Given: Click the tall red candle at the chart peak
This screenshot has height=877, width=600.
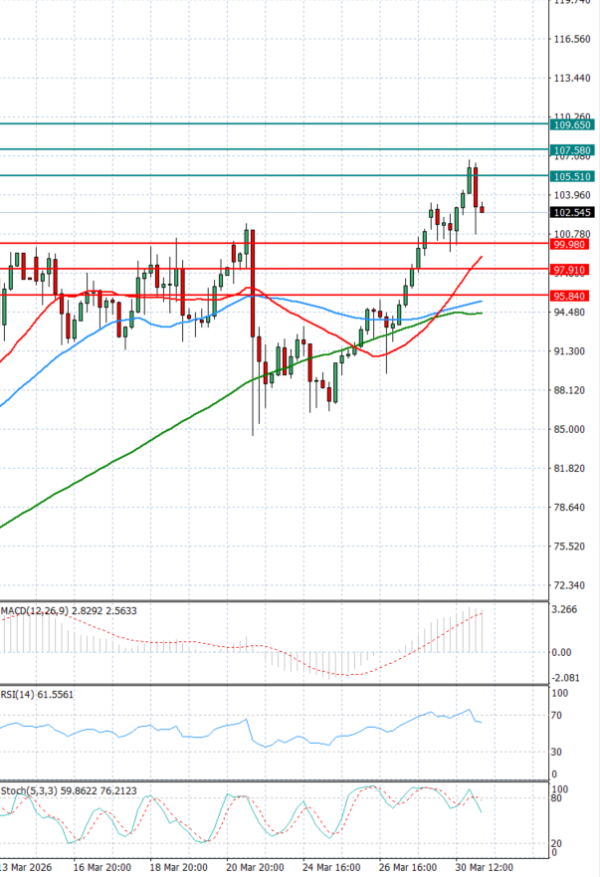Looking at the screenshot, I should click(476, 188).
